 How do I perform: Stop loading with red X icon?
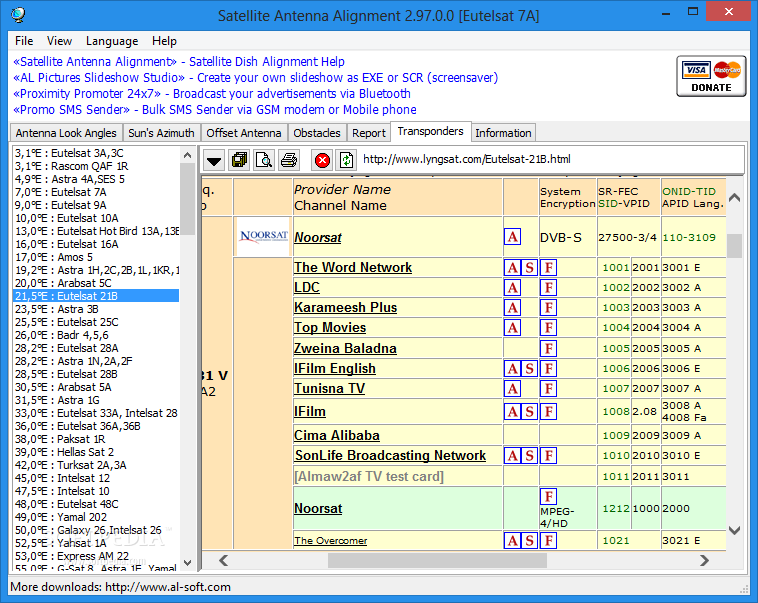322,160
